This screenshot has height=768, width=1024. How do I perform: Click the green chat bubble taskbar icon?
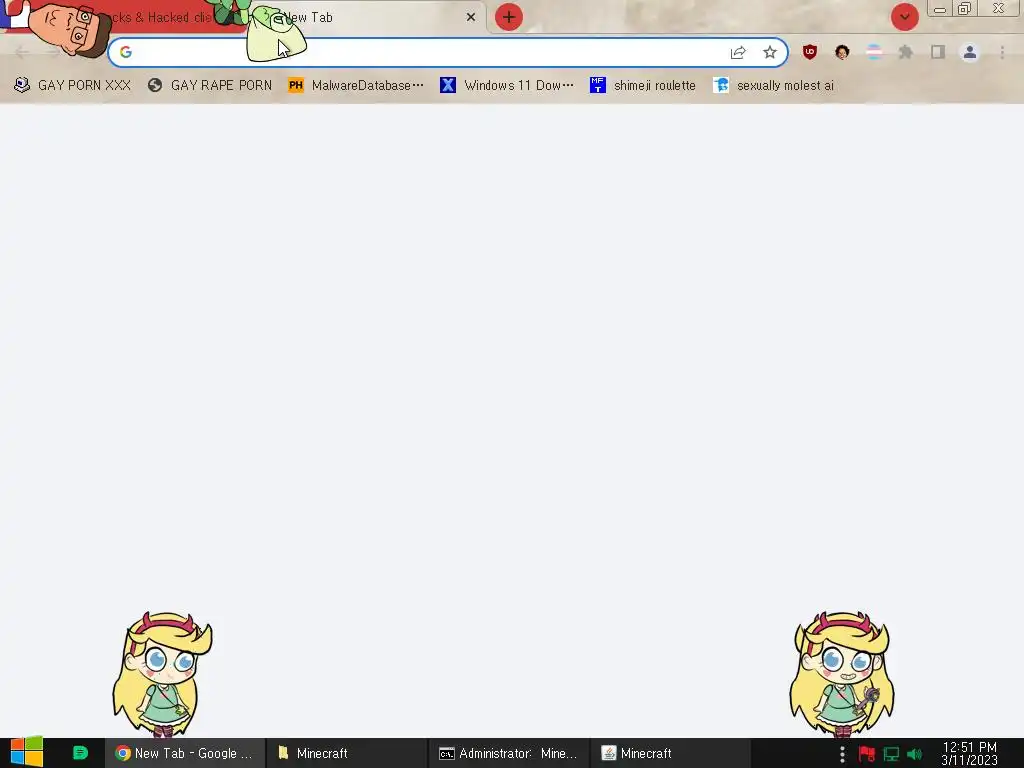80,753
